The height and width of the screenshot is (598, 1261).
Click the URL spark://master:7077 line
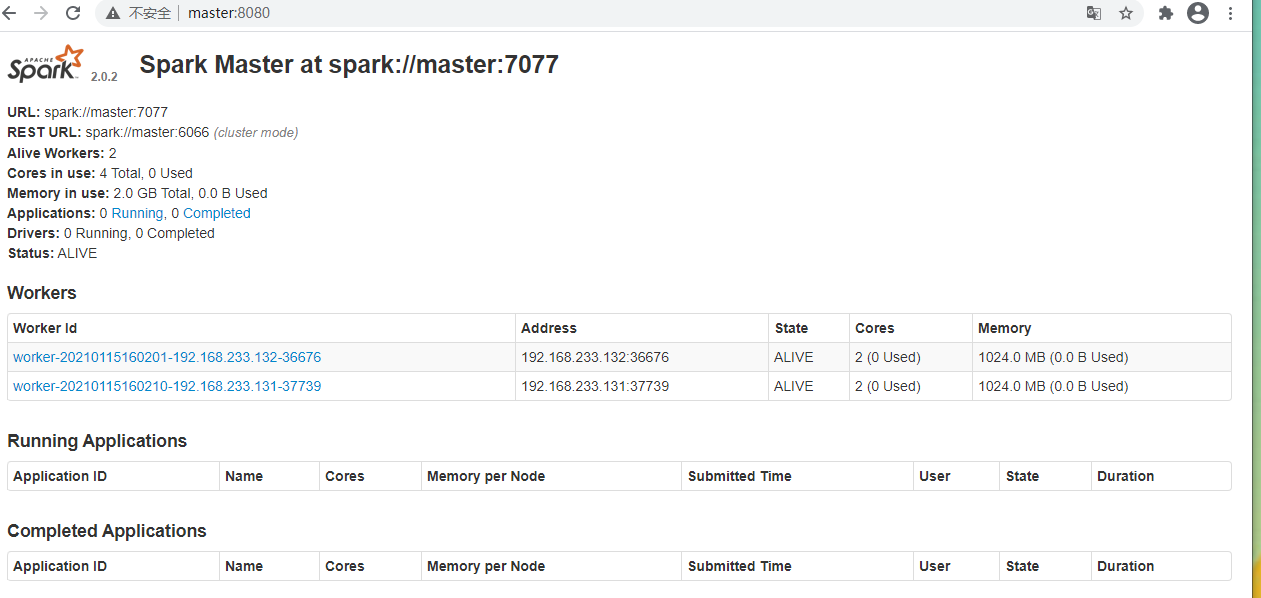coord(87,112)
